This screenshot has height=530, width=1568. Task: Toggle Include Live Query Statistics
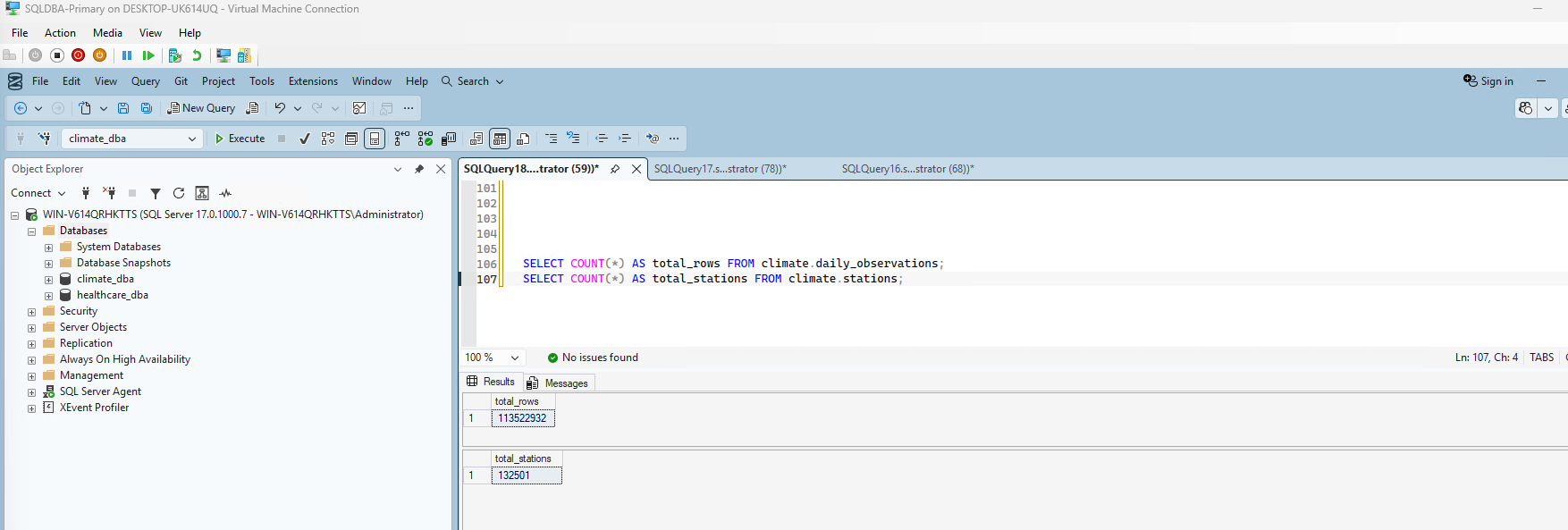pyautogui.click(x=426, y=139)
